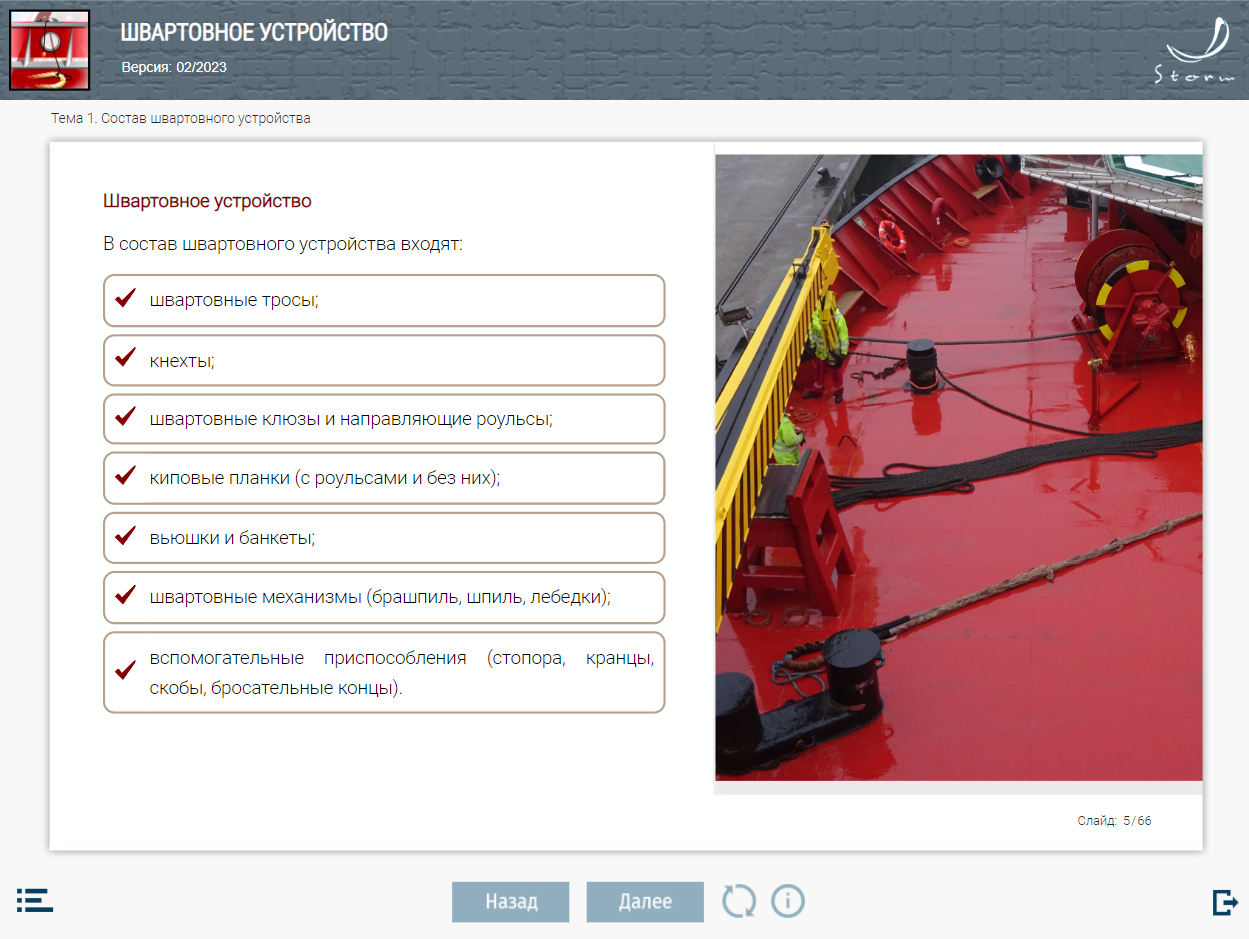Screen dimensions: 1249x939
Task: Open the info circle icon
Action: [x=788, y=901]
